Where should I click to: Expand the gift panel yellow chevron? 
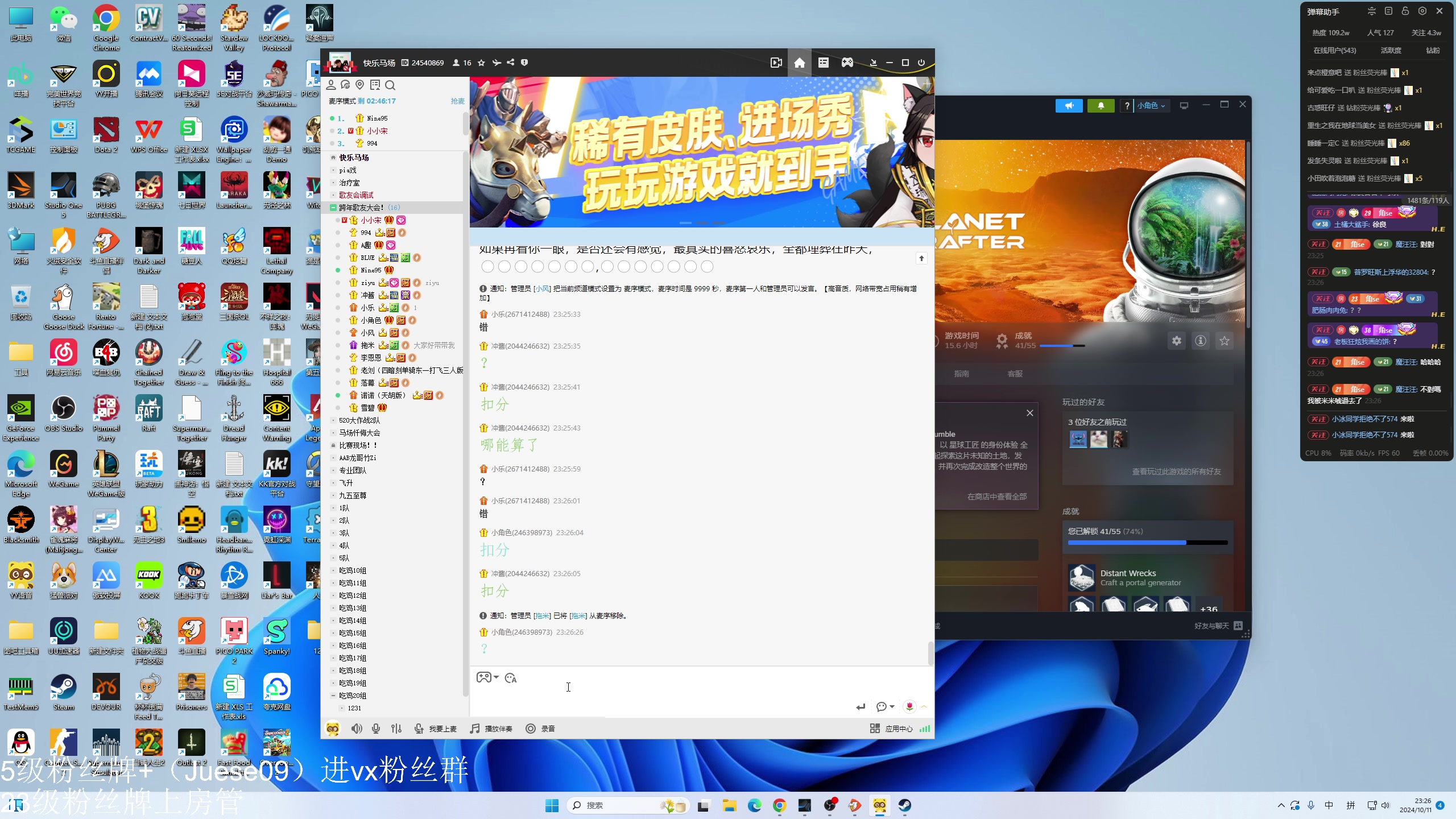click(924, 706)
